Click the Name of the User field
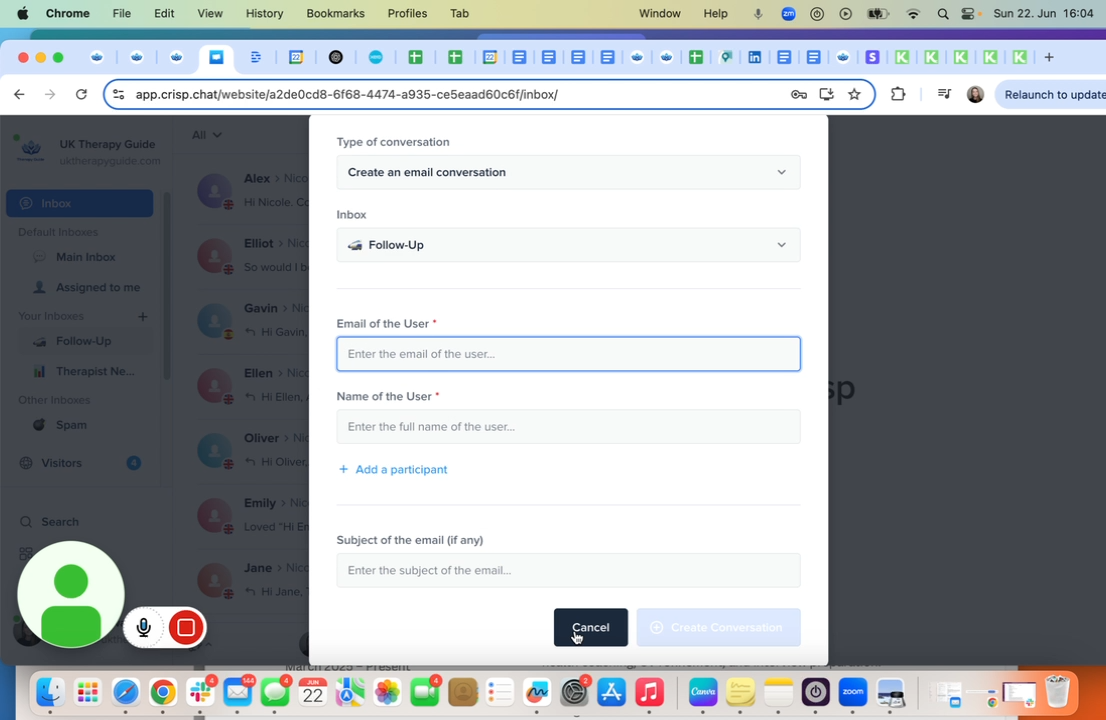Viewport: 1106px width, 720px height. tap(568, 427)
